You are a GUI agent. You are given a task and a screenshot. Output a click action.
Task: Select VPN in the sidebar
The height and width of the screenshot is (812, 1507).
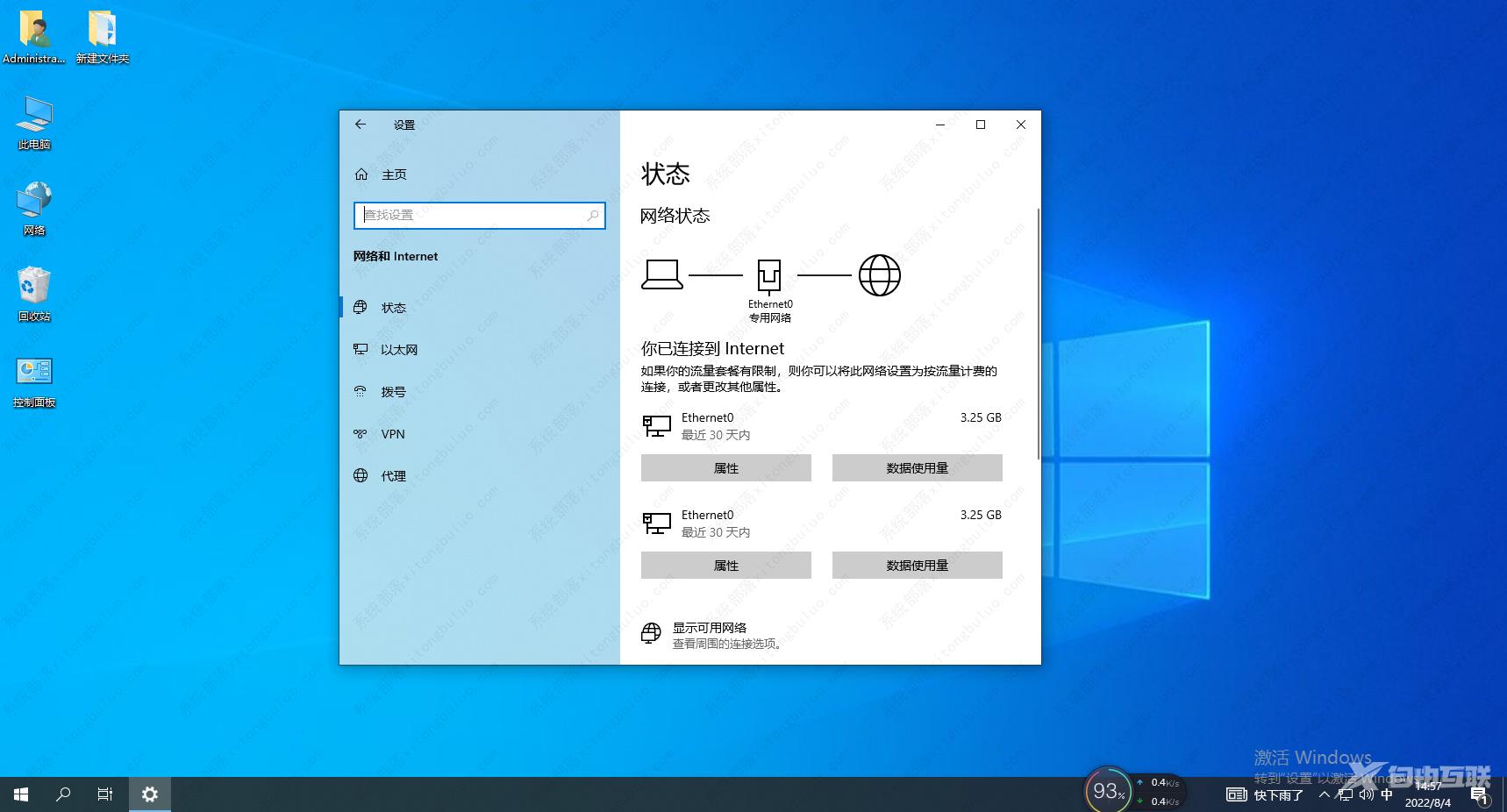point(479,434)
